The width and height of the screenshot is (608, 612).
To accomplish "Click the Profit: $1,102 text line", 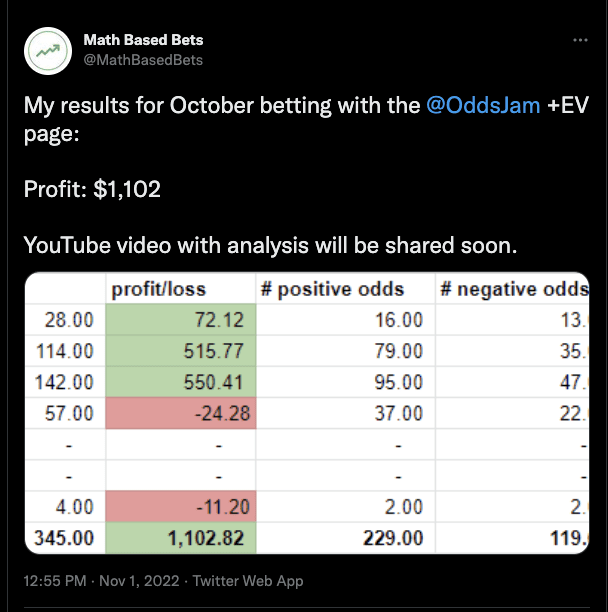I will pyautogui.click(x=92, y=189).
